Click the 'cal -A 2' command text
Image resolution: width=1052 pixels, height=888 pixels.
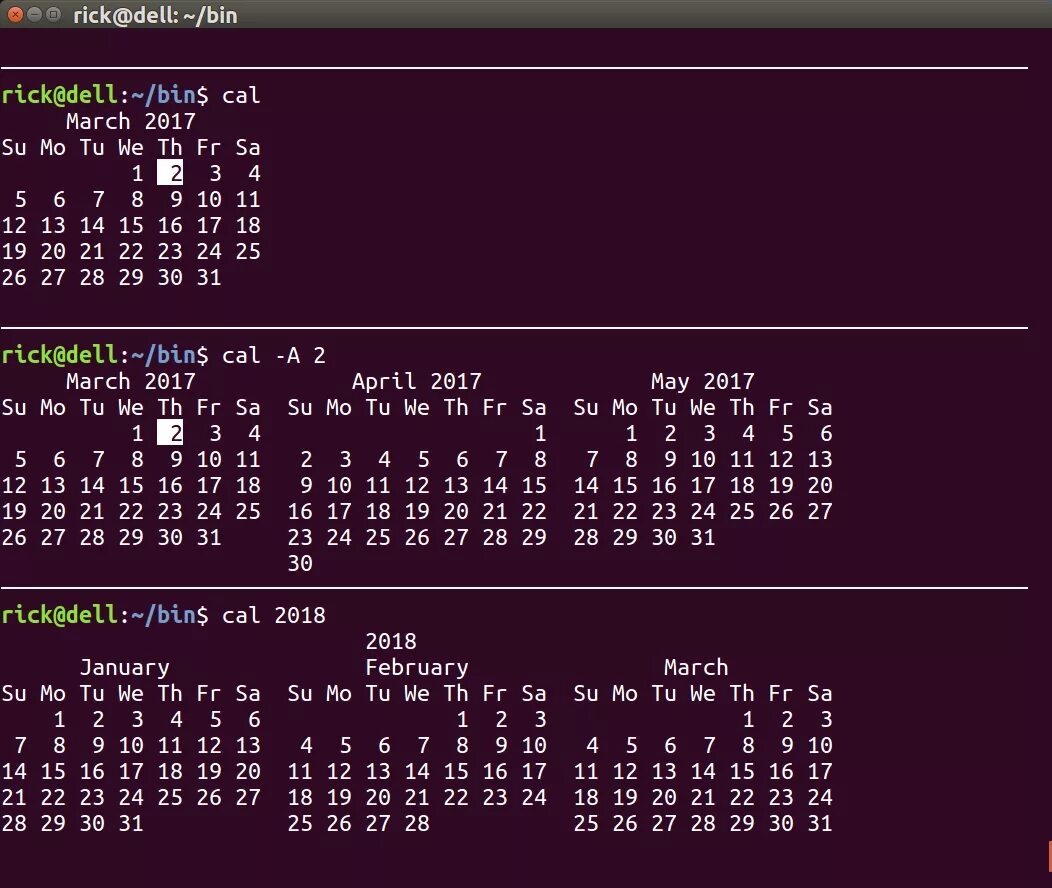[x=274, y=355]
